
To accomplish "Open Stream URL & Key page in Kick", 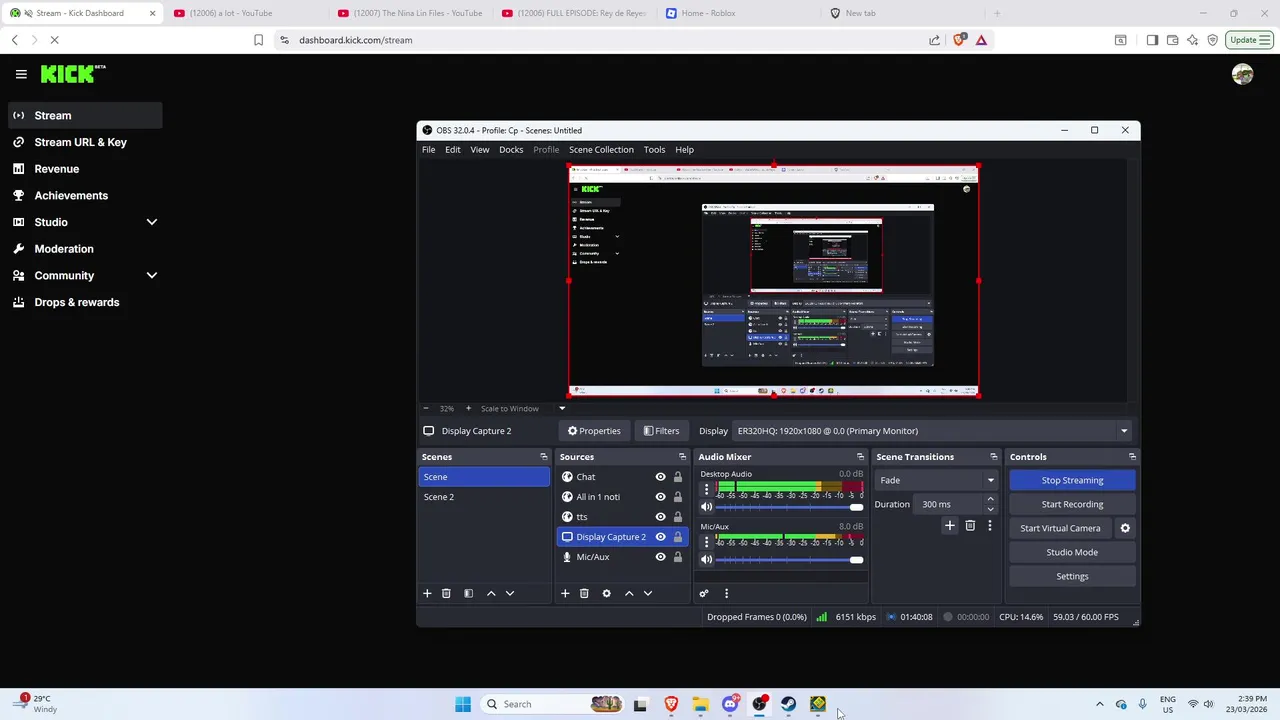I will point(80,142).
